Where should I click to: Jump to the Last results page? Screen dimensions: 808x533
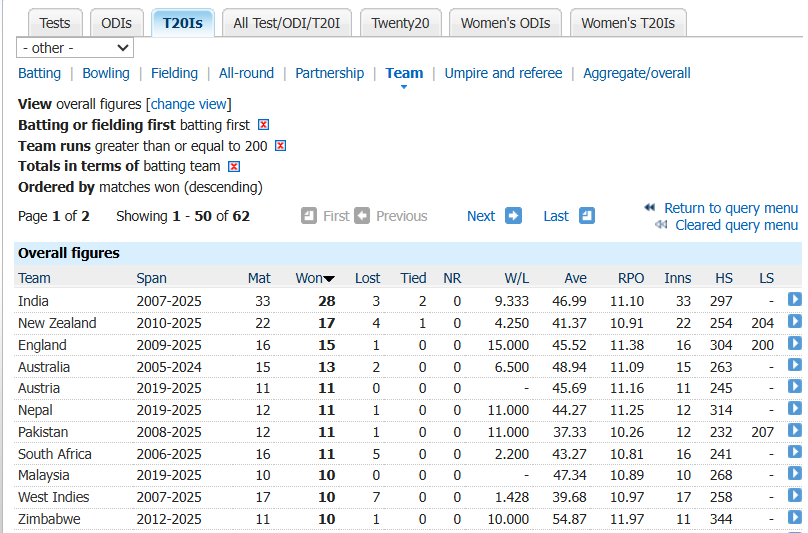pyautogui.click(x=556, y=216)
